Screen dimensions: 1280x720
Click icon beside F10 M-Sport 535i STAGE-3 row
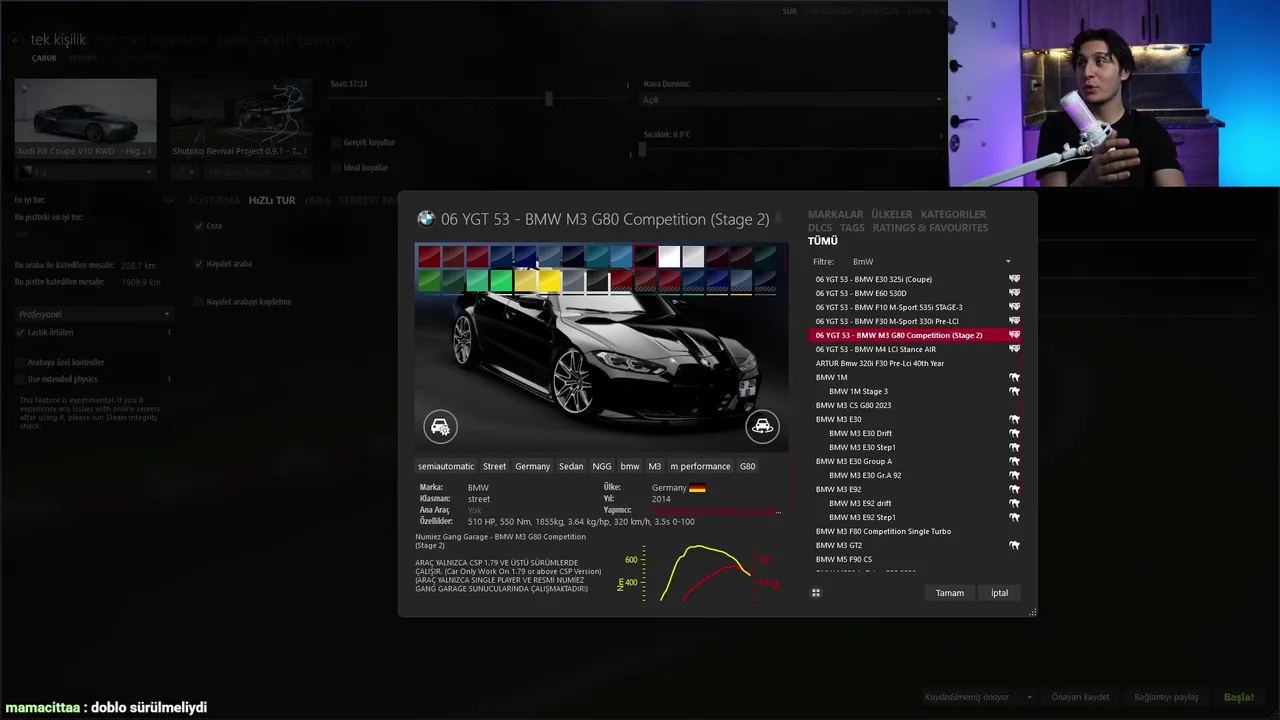pos(1014,307)
